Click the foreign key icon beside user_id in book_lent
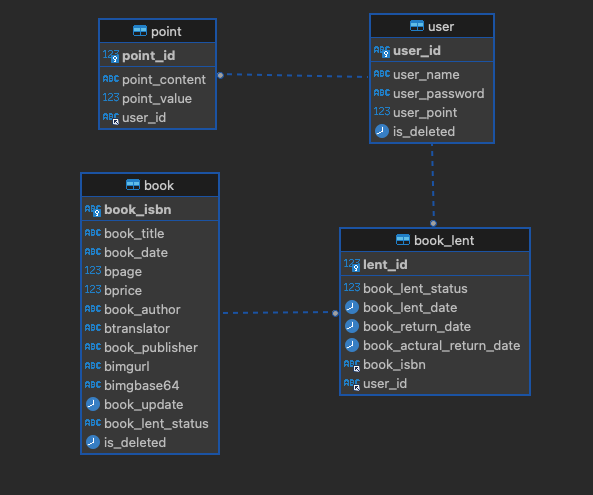This screenshot has width=593, height=495. tap(352, 384)
